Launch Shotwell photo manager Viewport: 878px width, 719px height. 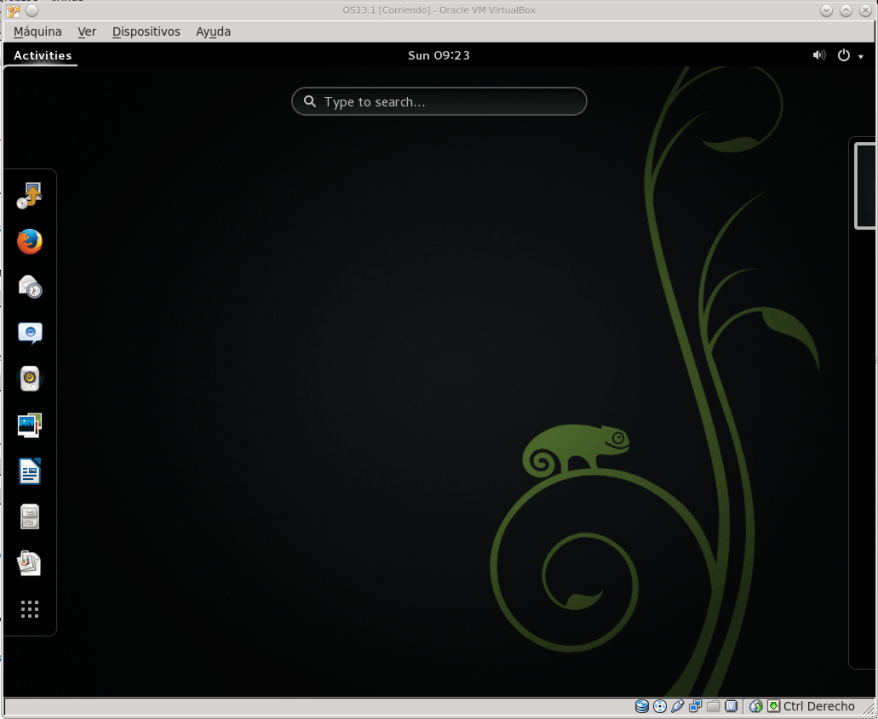coord(30,425)
